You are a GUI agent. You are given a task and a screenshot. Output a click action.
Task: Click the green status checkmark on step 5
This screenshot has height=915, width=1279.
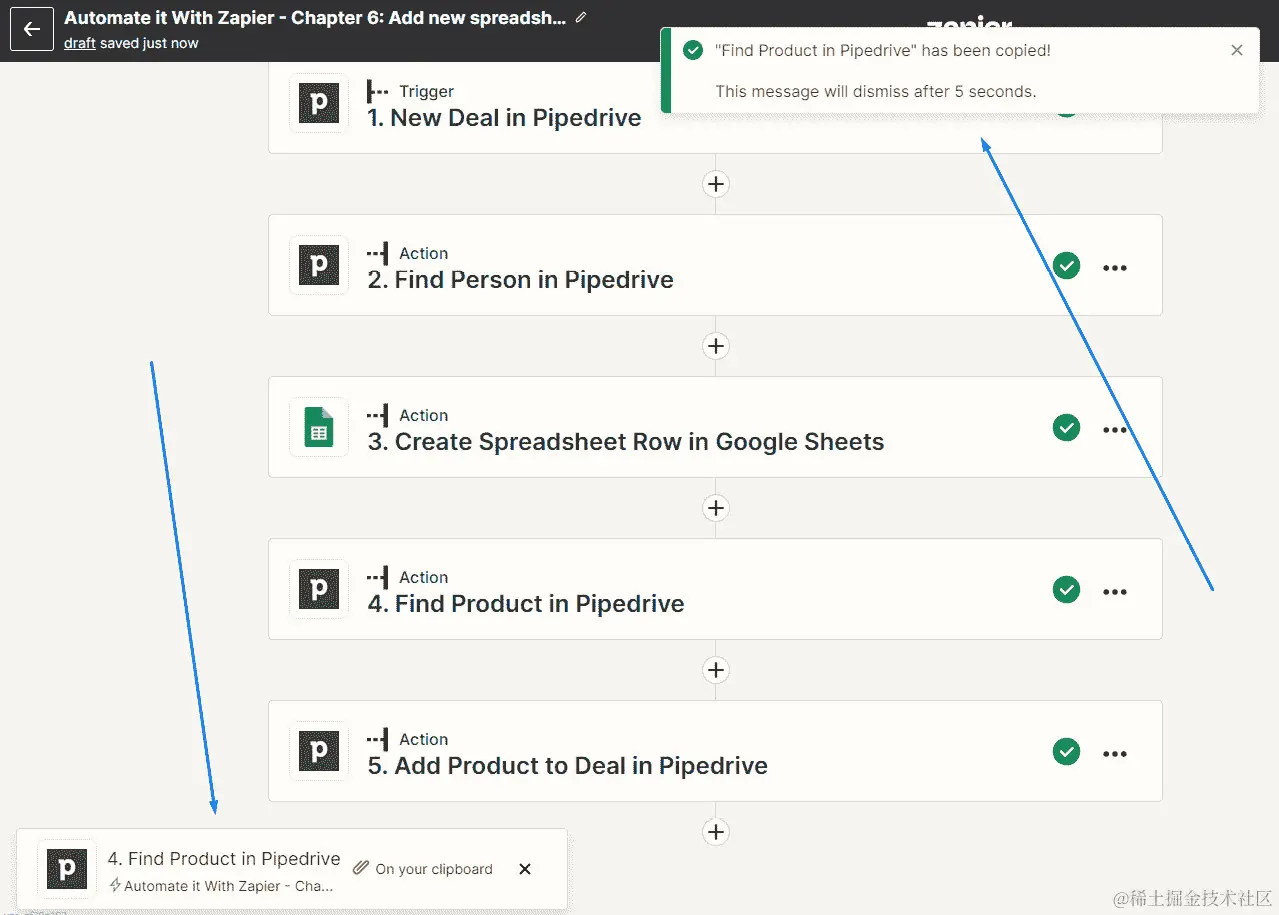1066,752
